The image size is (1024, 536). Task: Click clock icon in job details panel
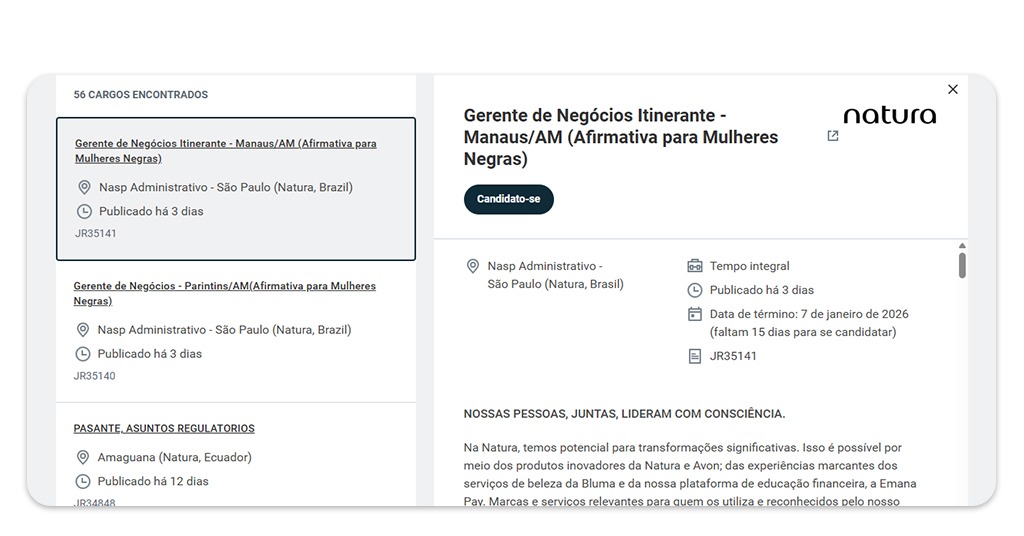(695, 290)
